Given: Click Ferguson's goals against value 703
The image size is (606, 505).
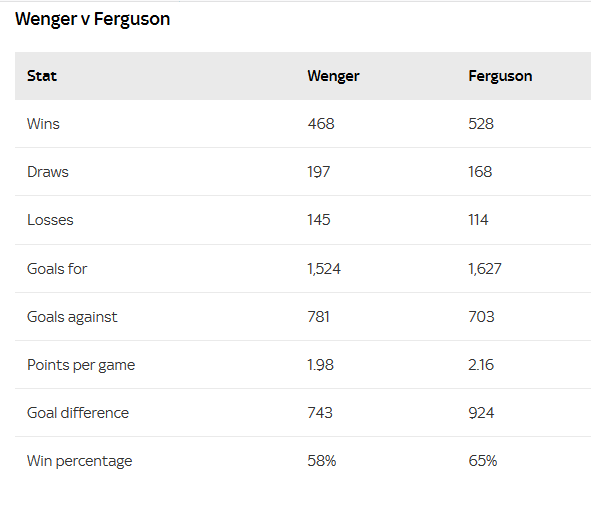Looking at the screenshot, I should [481, 317].
